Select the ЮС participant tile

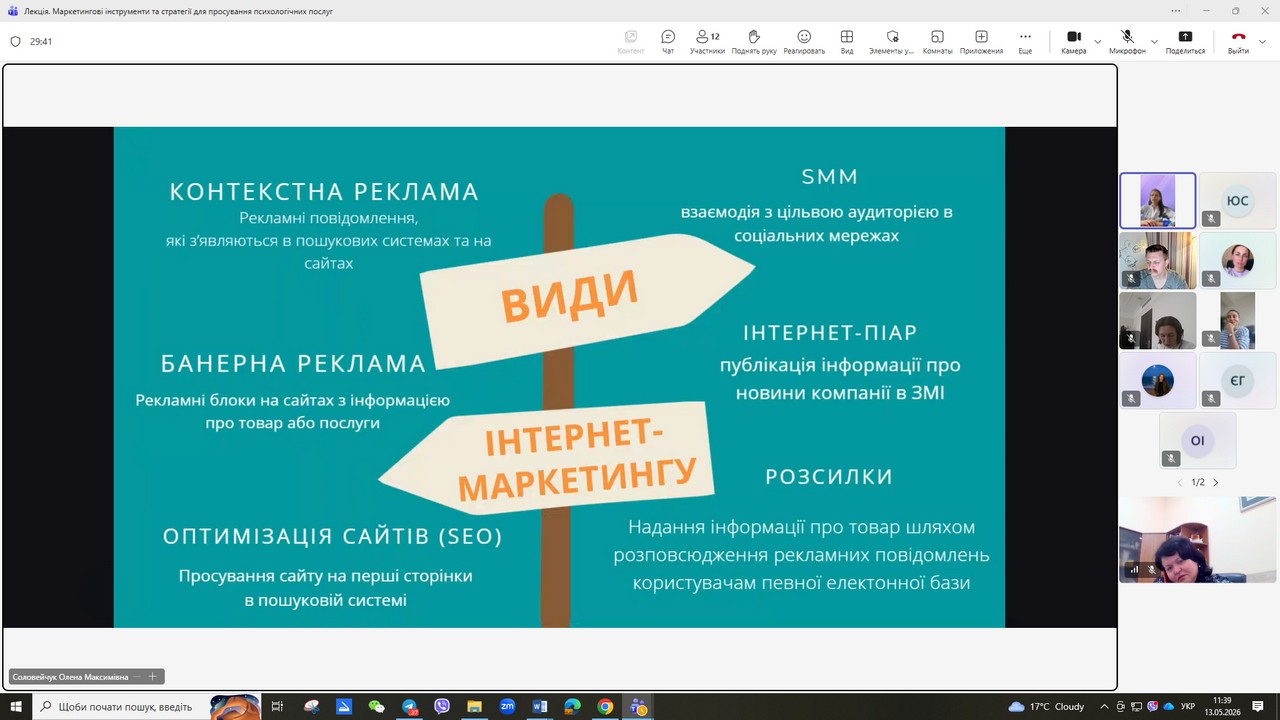click(x=1238, y=201)
